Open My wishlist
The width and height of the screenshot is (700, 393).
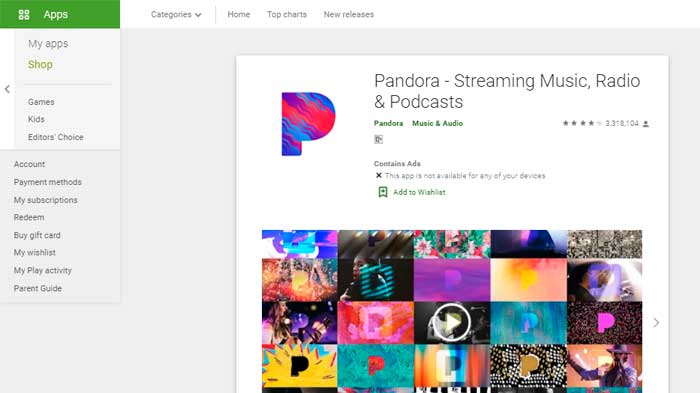click(35, 253)
